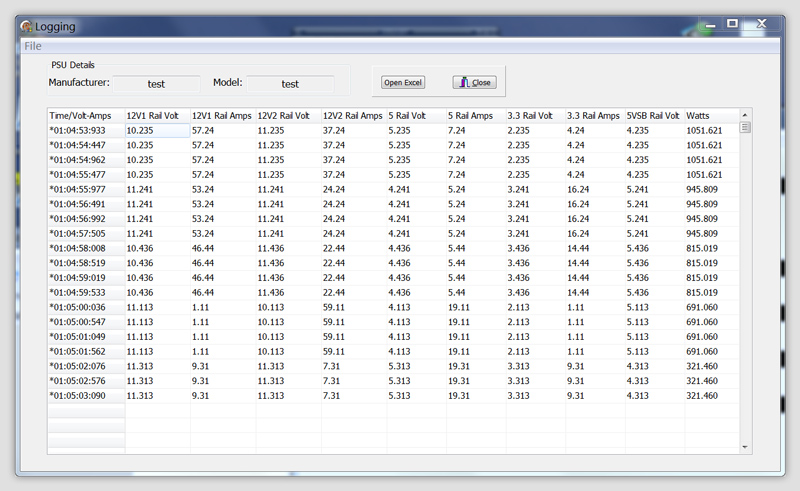This screenshot has width=800, height=491.
Task: Focus the Model field
Action: tap(290, 84)
